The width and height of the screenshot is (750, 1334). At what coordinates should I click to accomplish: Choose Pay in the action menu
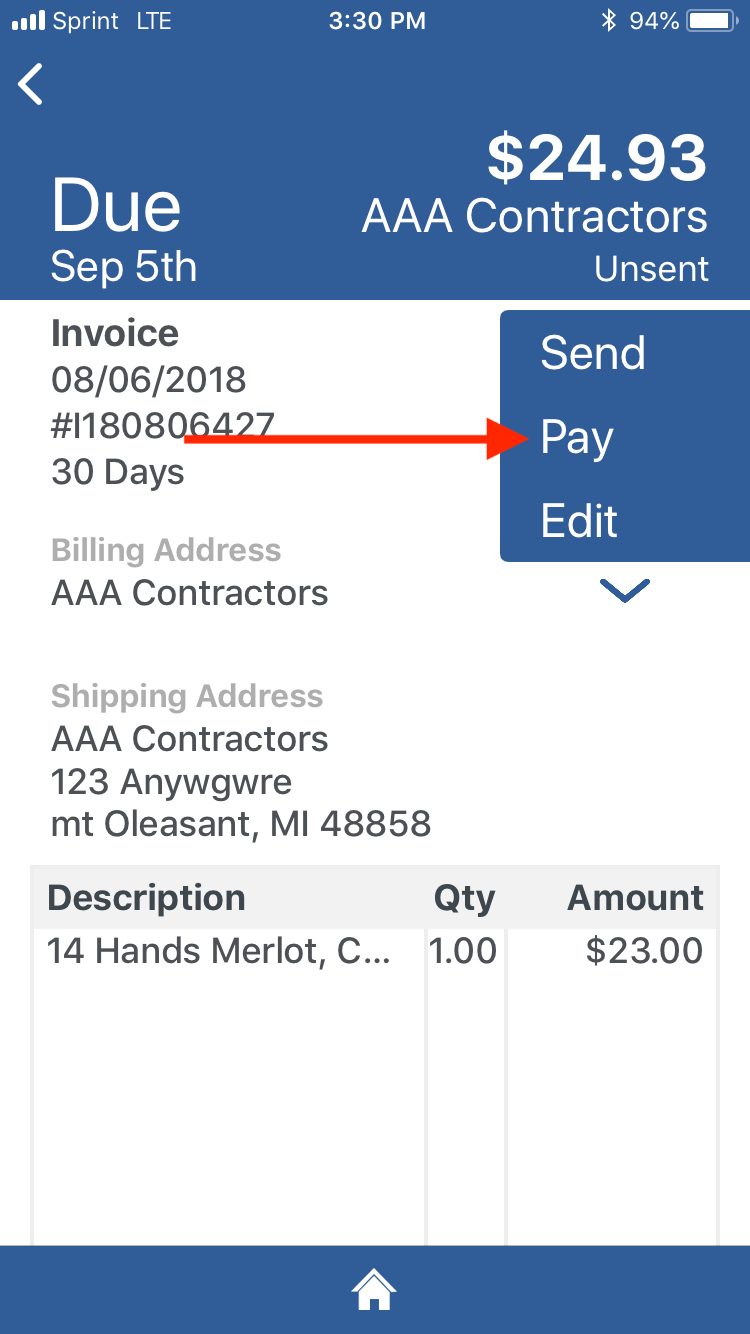[577, 438]
